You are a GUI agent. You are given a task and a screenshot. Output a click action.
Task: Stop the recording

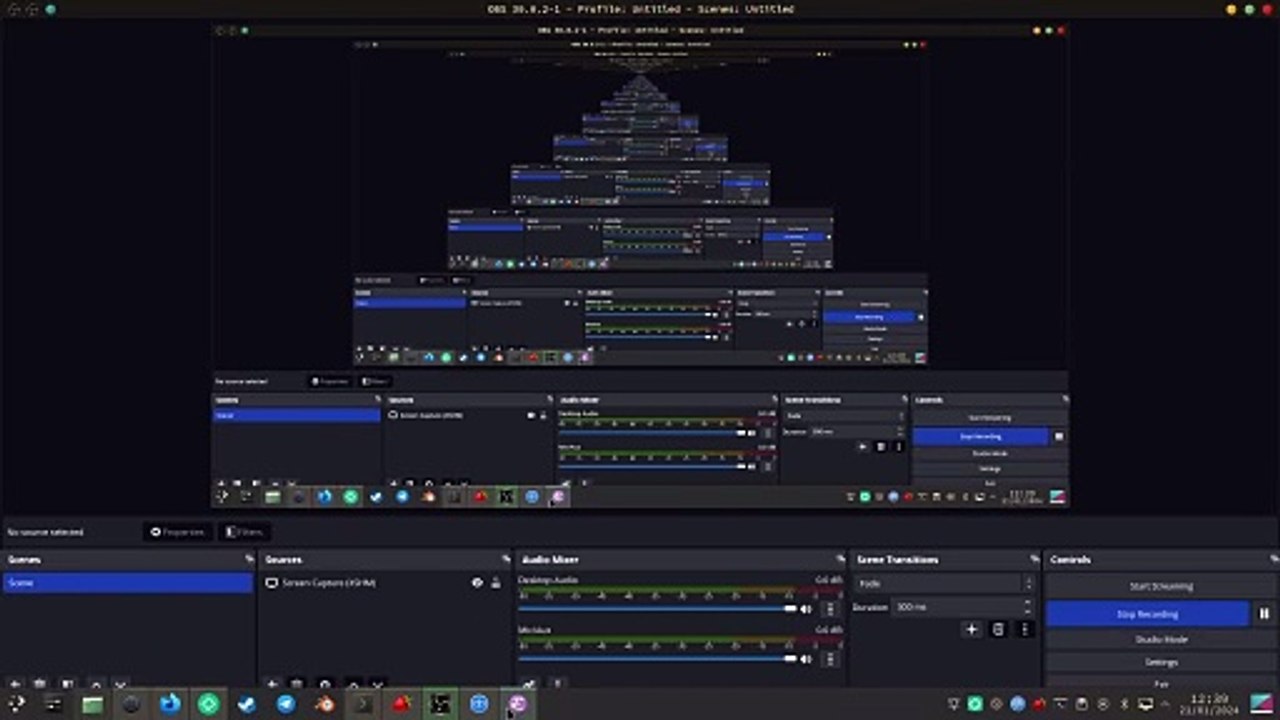point(1148,614)
